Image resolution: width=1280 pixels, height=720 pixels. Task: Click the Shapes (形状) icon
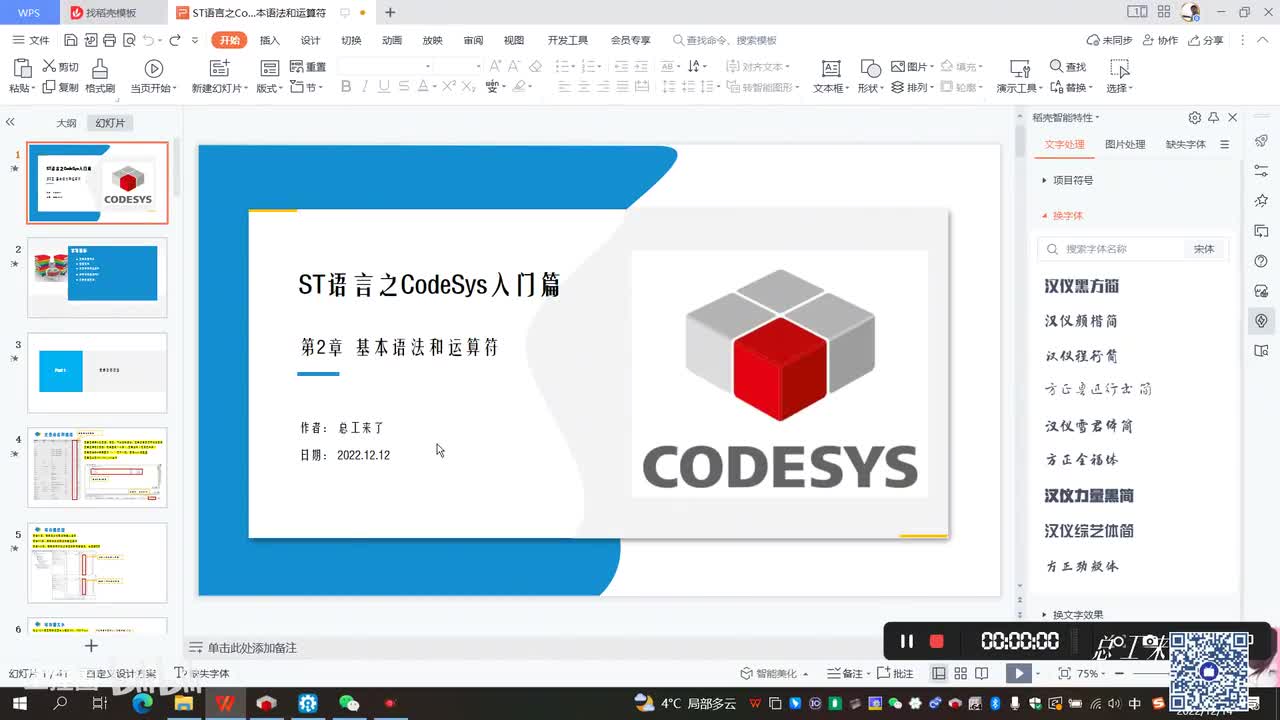[870, 68]
